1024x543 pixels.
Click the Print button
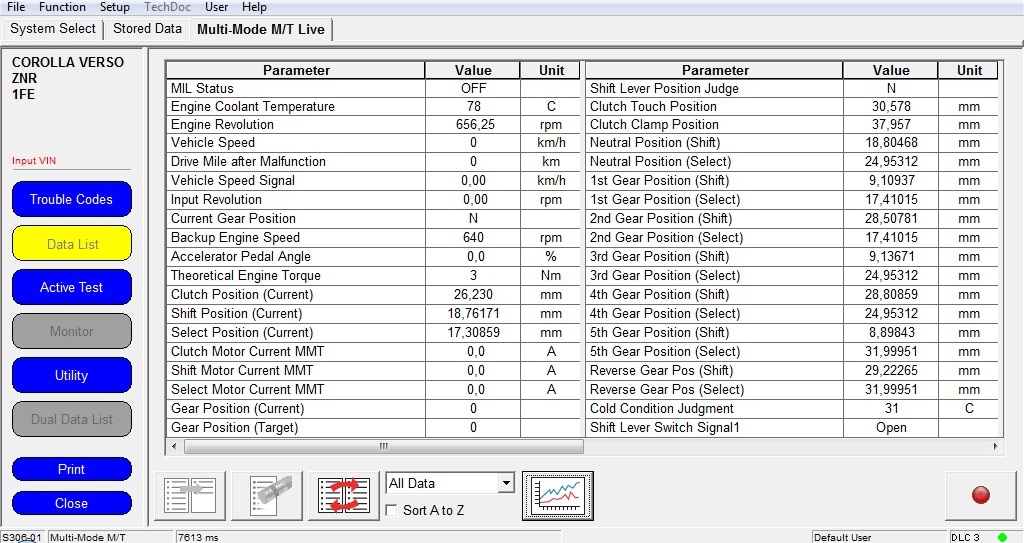click(71, 469)
